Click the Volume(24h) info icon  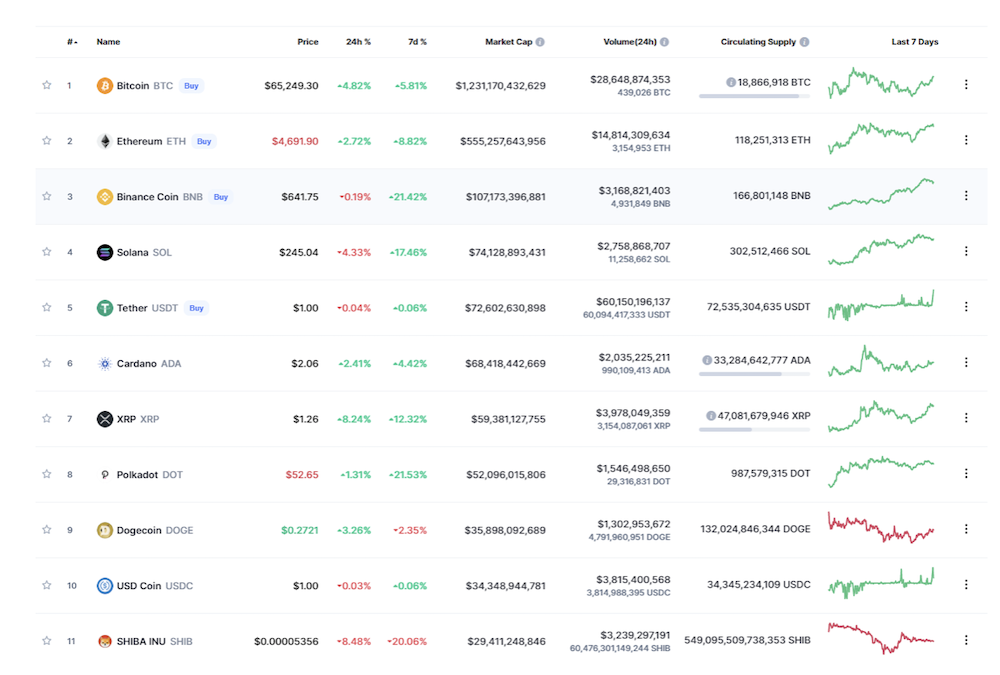click(665, 42)
